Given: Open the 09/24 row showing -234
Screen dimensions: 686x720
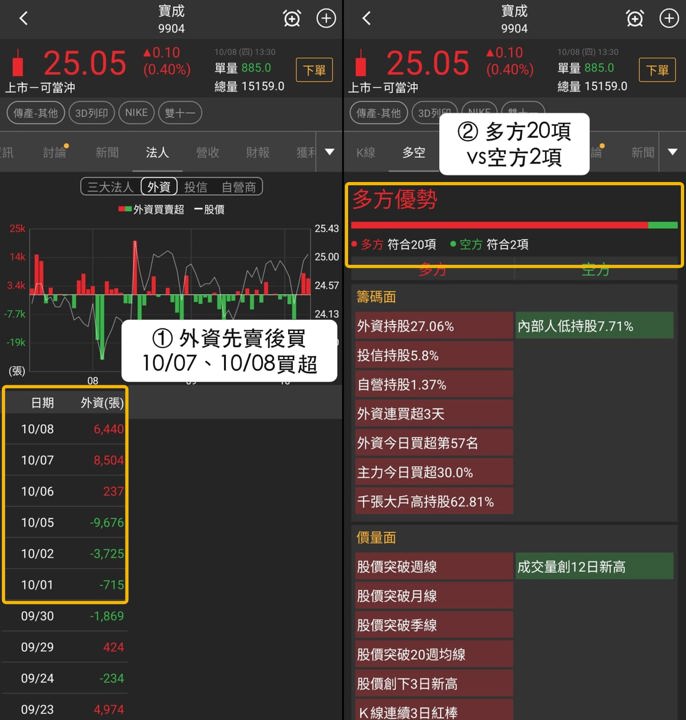Looking at the screenshot, I should pyautogui.click(x=65, y=679).
